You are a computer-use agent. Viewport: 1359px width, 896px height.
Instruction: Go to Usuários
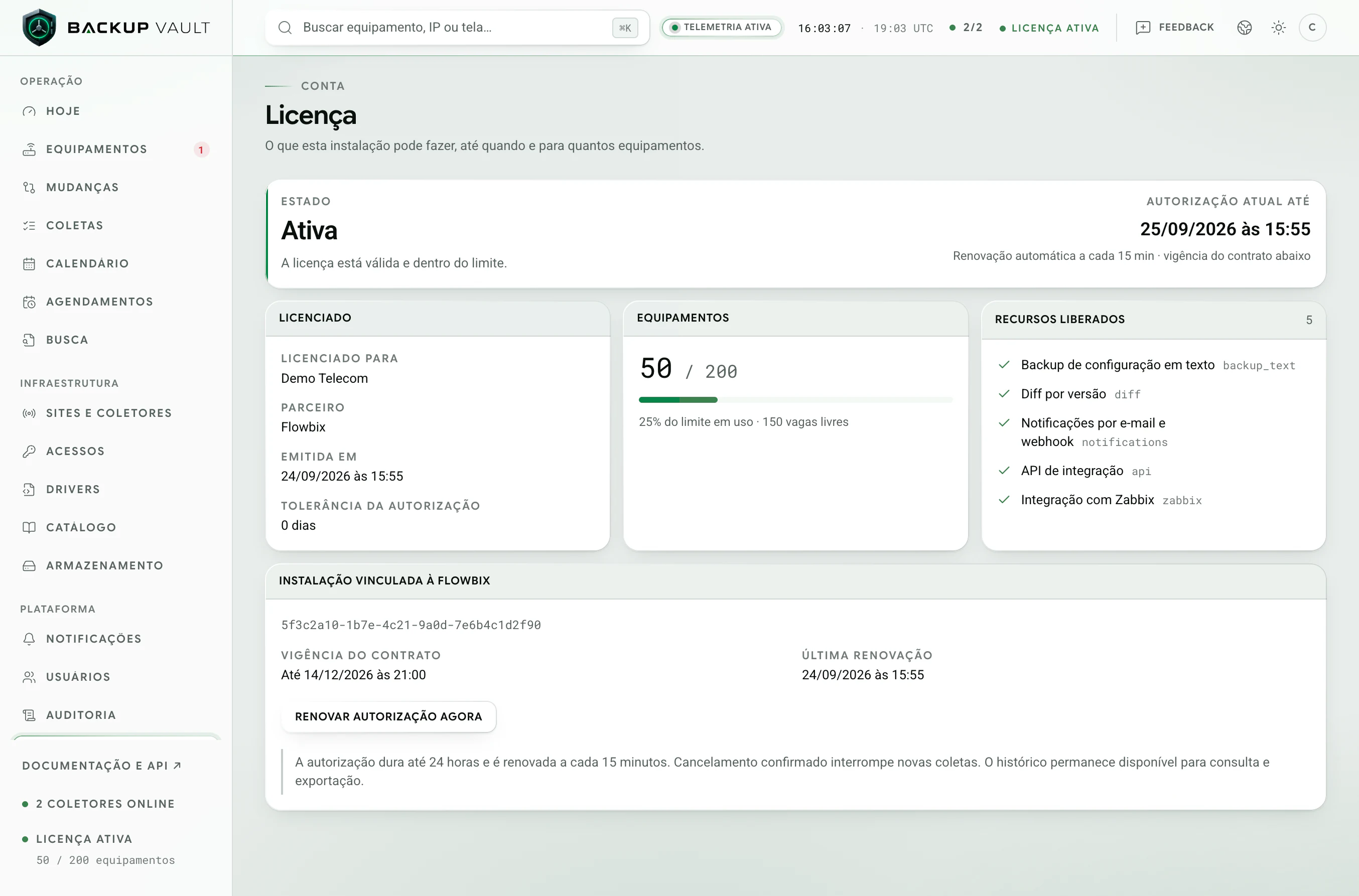click(115, 677)
